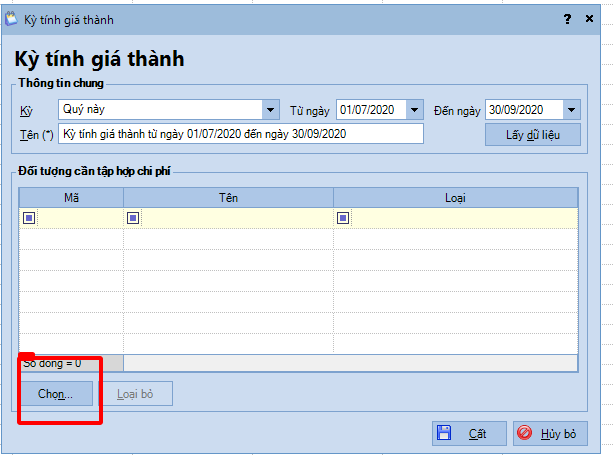
Task: Open the Đến ngày date picker arrow
Action: point(571,110)
